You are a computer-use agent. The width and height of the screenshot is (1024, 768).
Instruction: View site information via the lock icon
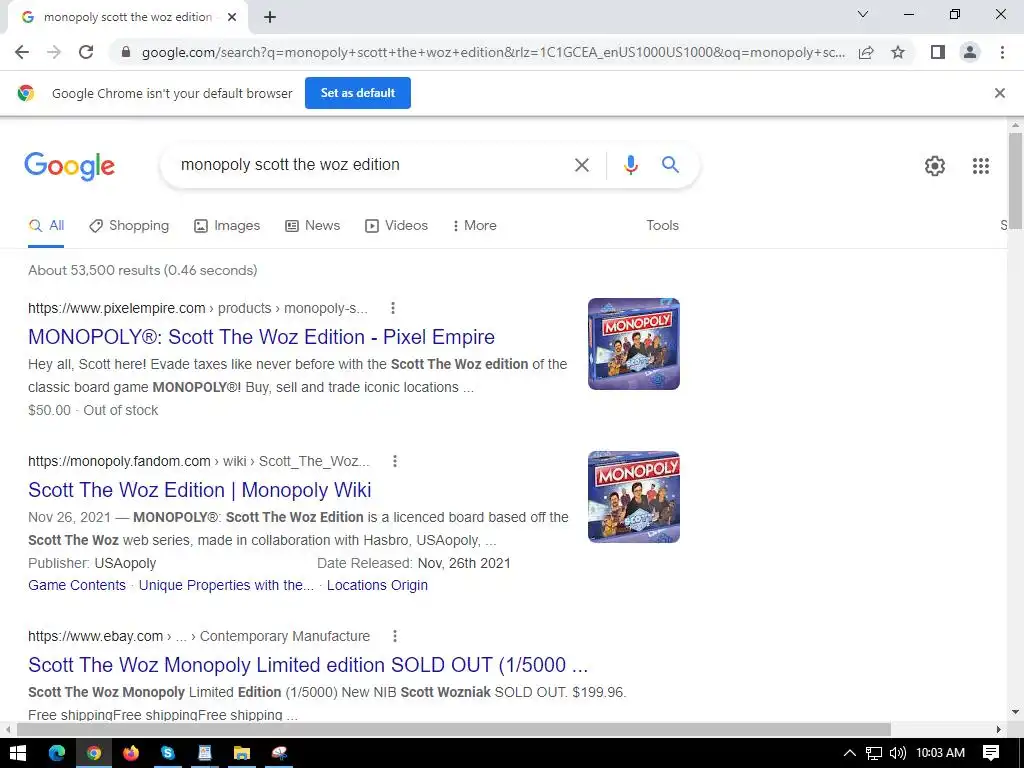coord(127,52)
